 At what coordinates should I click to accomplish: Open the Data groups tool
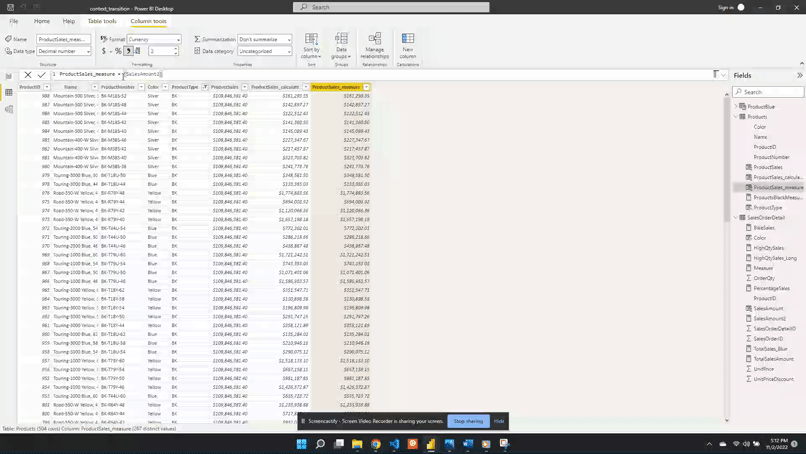[x=341, y=45]
